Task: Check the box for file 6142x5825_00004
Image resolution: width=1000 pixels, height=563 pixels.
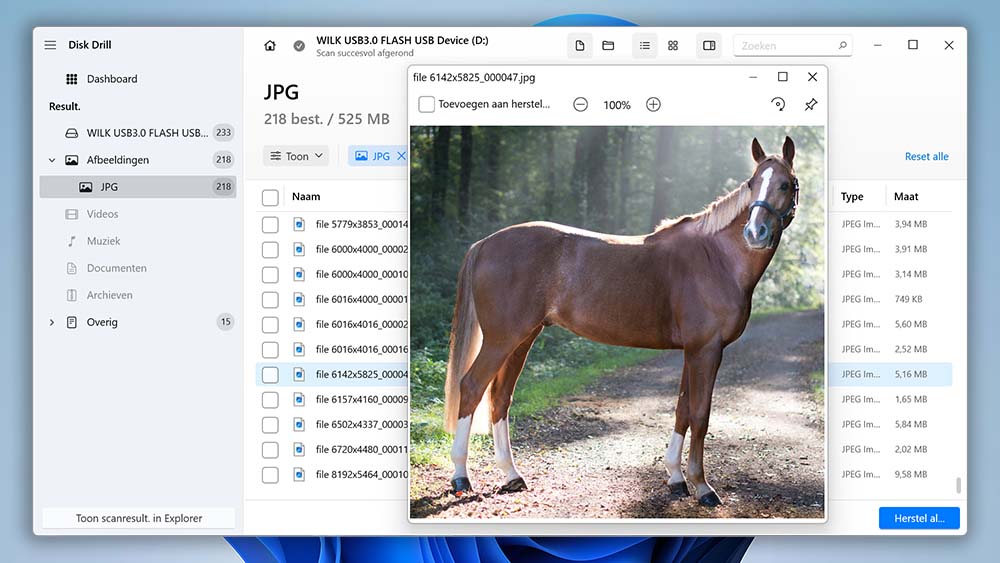Action: coord(270,375)
